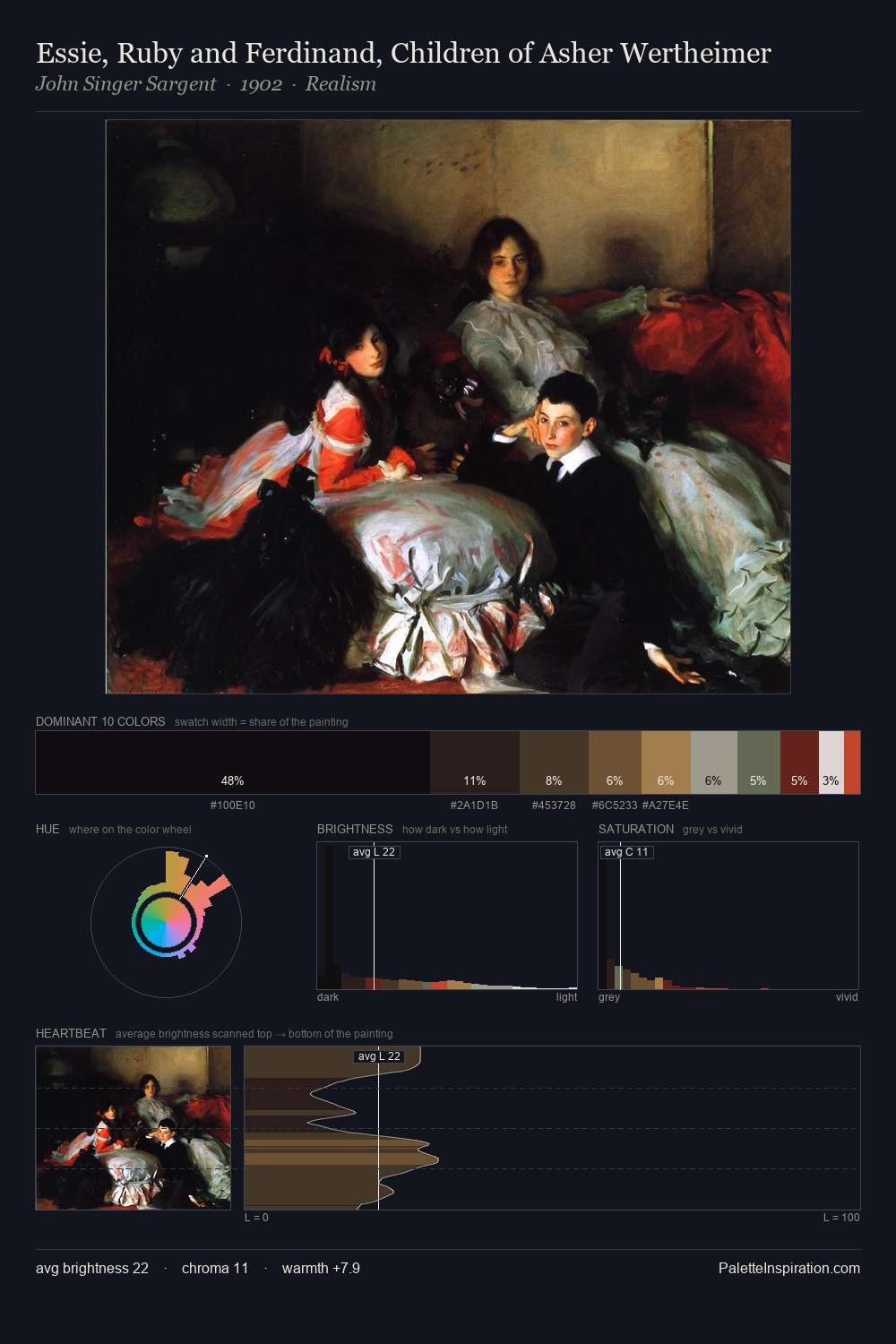Viewport: 896px width, 1344px height.
Task: Click the 'grey' axis label
Action: click(609, 997)
